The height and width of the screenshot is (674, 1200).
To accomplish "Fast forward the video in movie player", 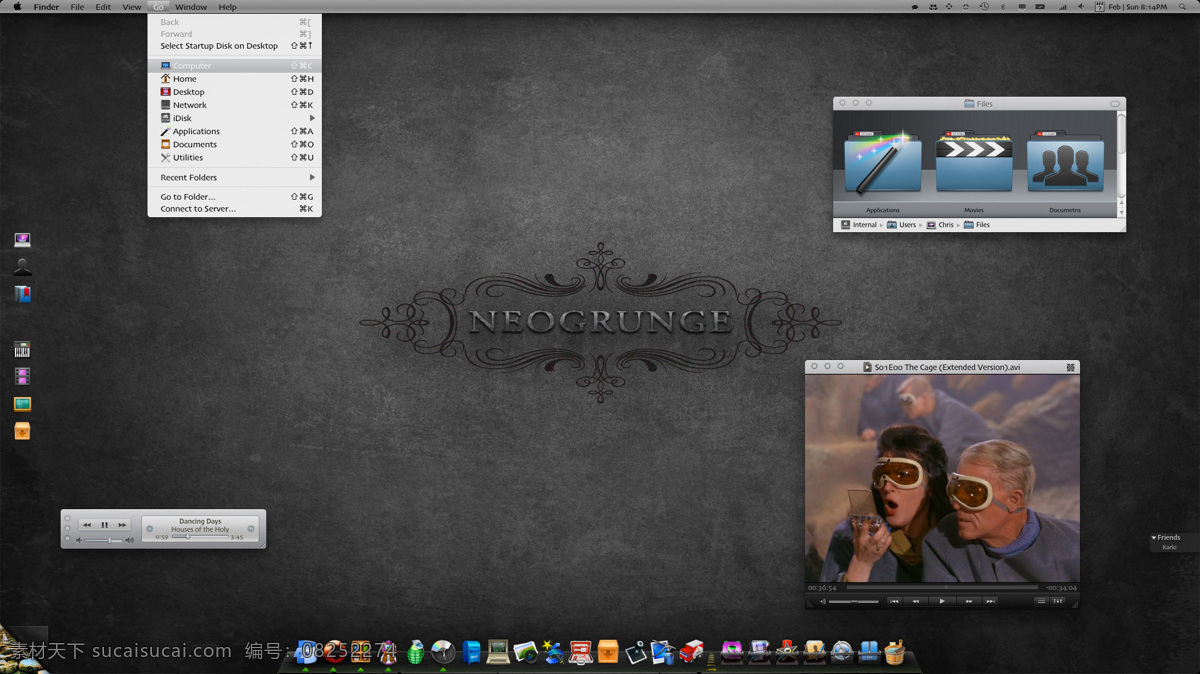I will (x=968, y=601).
